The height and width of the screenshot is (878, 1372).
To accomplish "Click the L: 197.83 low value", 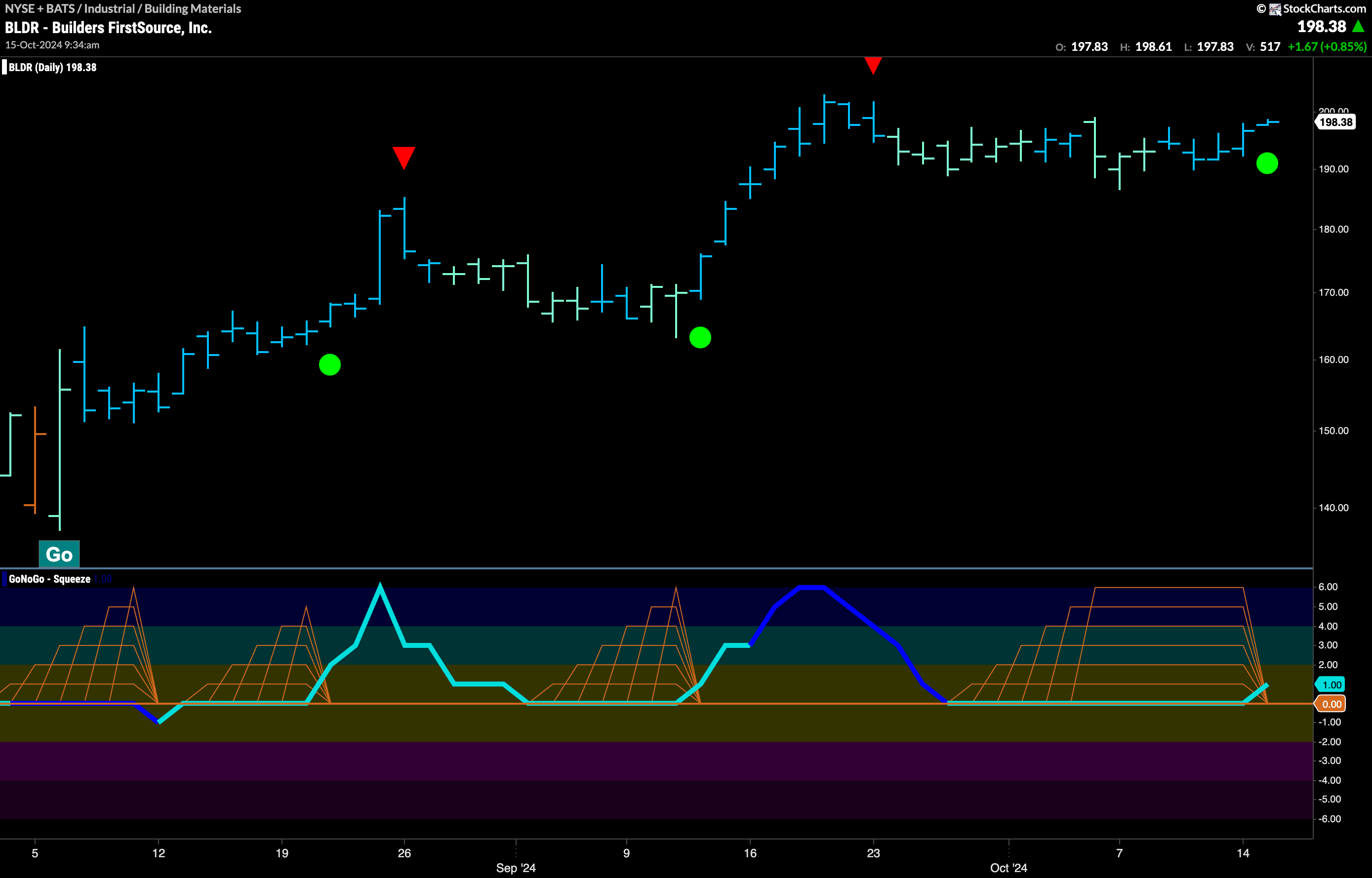I will click(x=1209, y=47).
